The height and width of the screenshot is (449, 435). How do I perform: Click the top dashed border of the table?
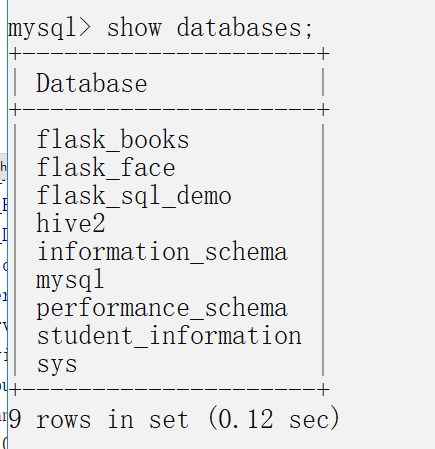[x=169, y=54]
